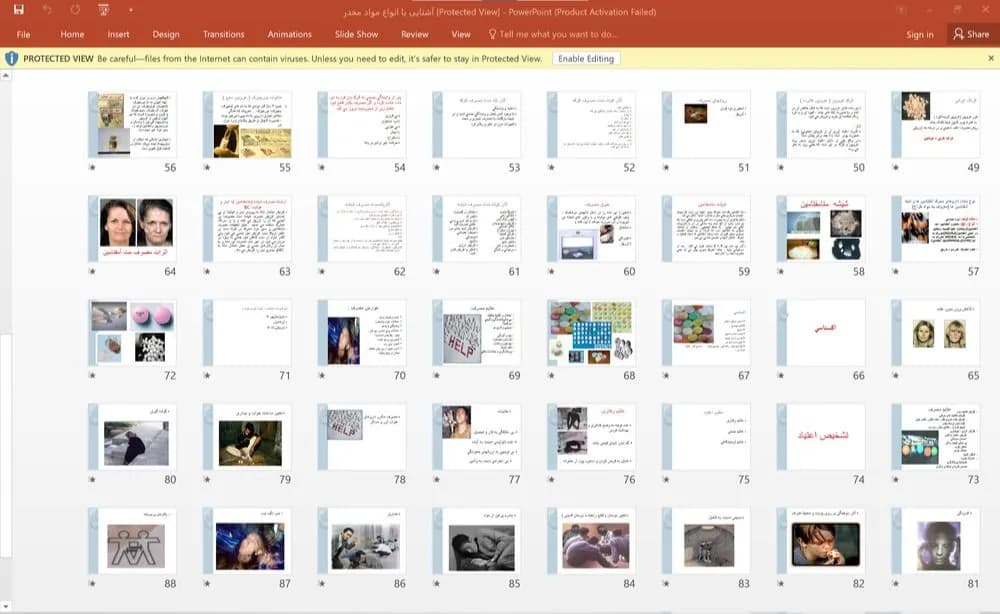Screen dimensions: 1000x614
Task: Click the Start From Beginning presentation icon
Action: pyautogui.click(x=103, y=10)
